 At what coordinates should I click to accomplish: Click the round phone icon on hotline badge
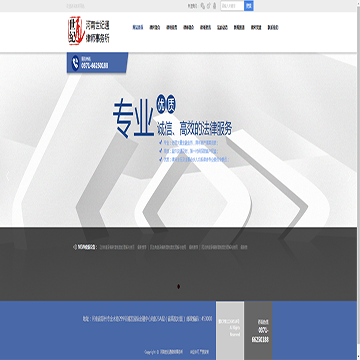tap(75, 63)
